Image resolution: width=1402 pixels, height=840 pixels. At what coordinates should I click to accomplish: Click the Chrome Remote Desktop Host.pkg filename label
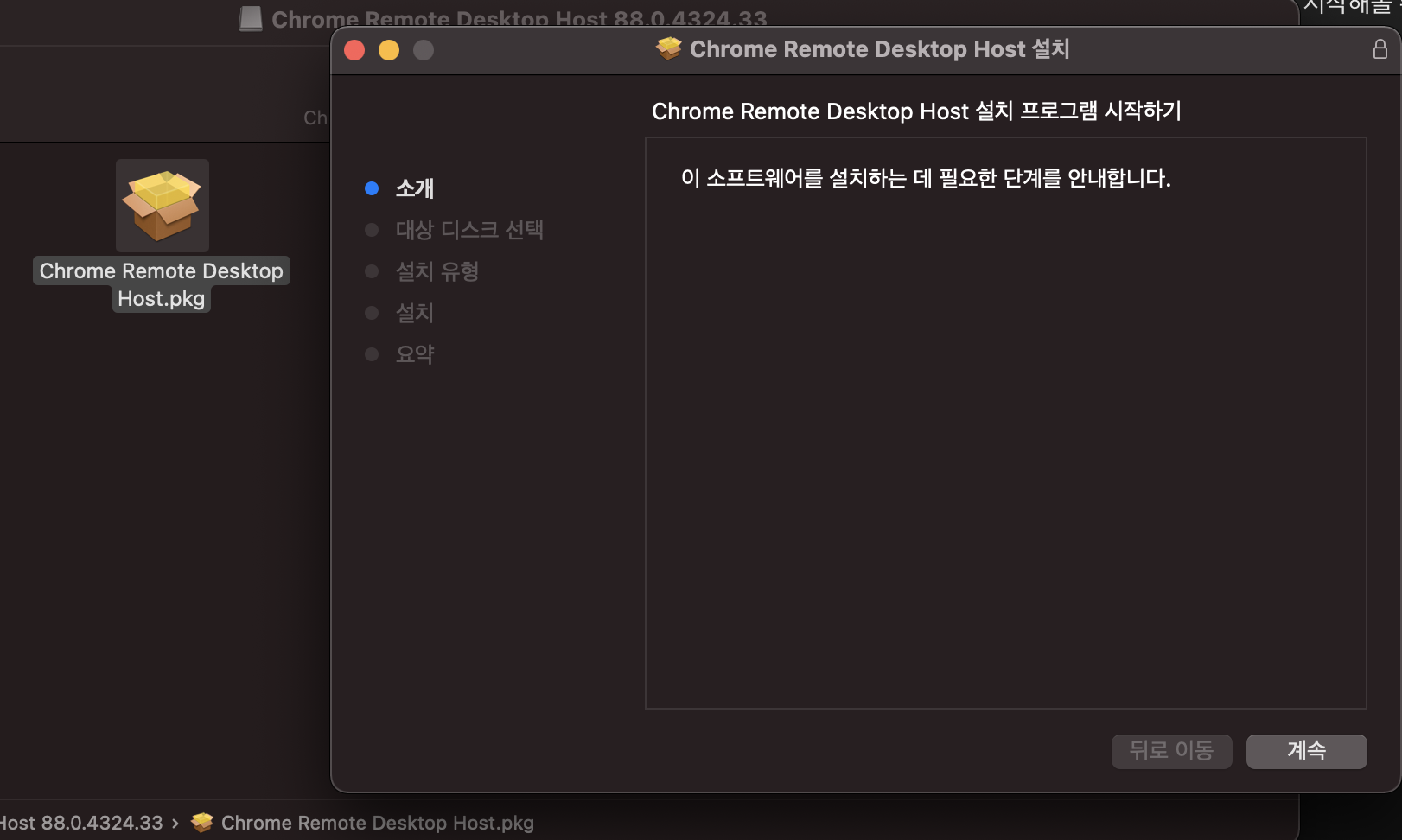(162, 284)
